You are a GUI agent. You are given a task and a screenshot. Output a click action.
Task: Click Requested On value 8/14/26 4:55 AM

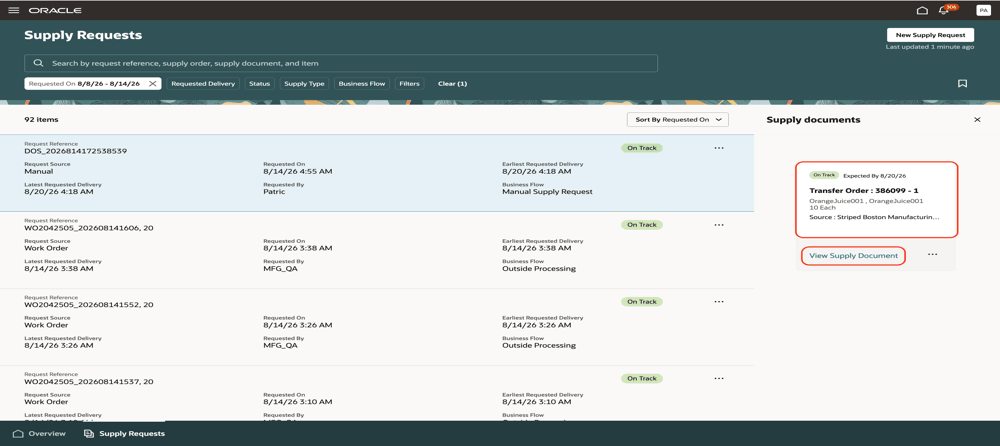[297, 171]
